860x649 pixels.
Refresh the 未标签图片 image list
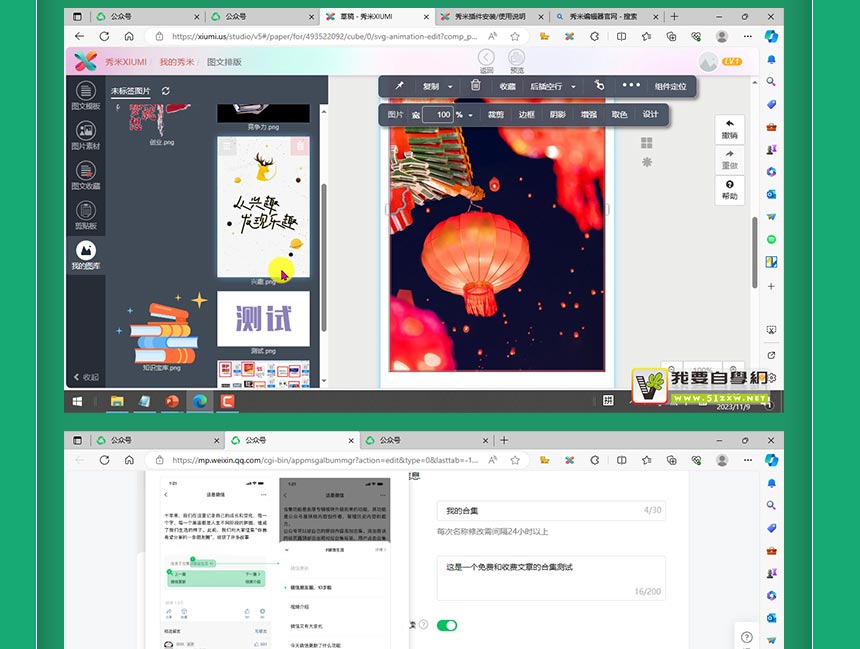(166, 91)
